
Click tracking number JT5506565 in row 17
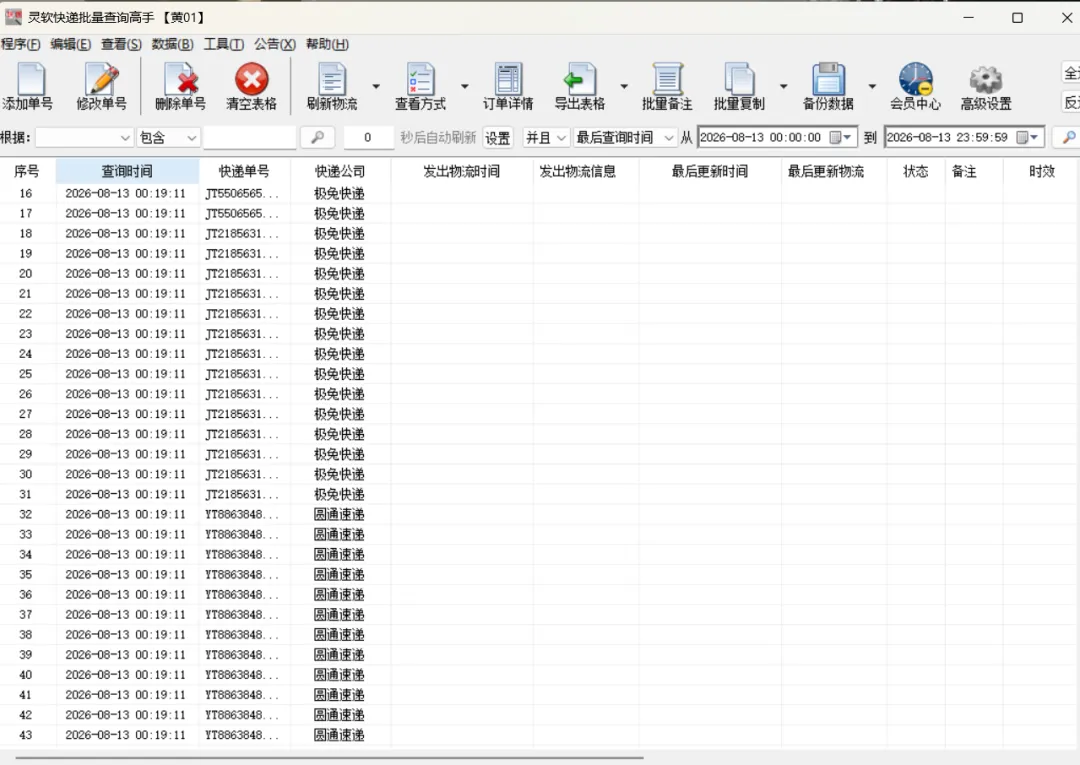pyautogui.click(x=242, y=213)
